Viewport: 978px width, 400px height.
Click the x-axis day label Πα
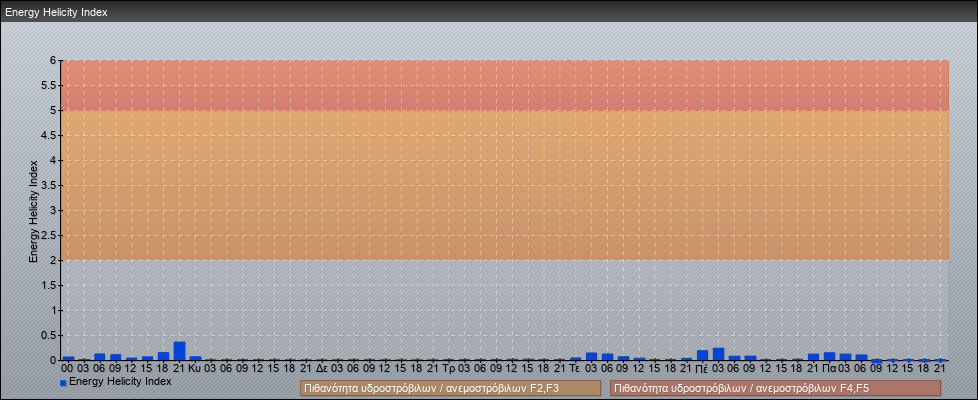click(x=829, y=369)
